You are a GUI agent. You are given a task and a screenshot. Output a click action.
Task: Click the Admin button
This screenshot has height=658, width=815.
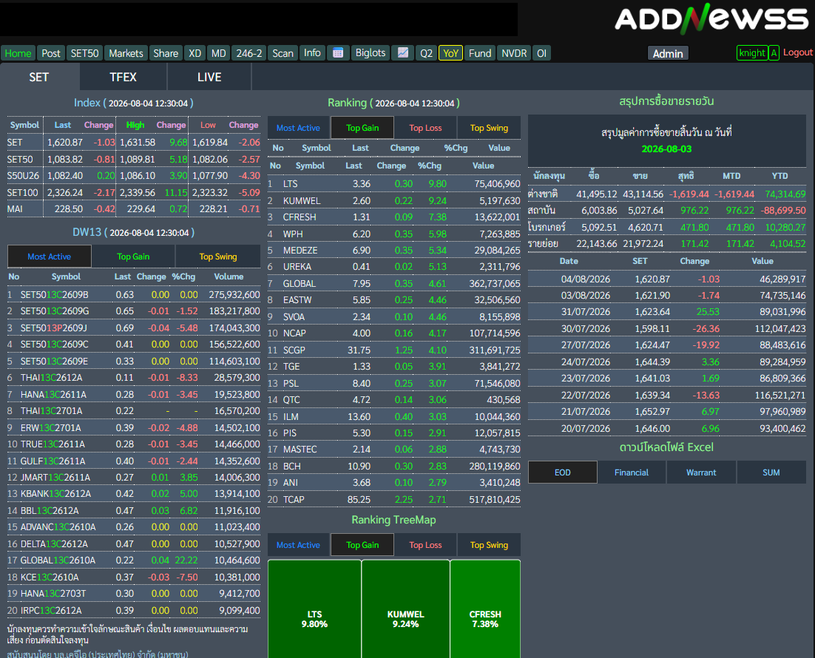click(668, 54)
